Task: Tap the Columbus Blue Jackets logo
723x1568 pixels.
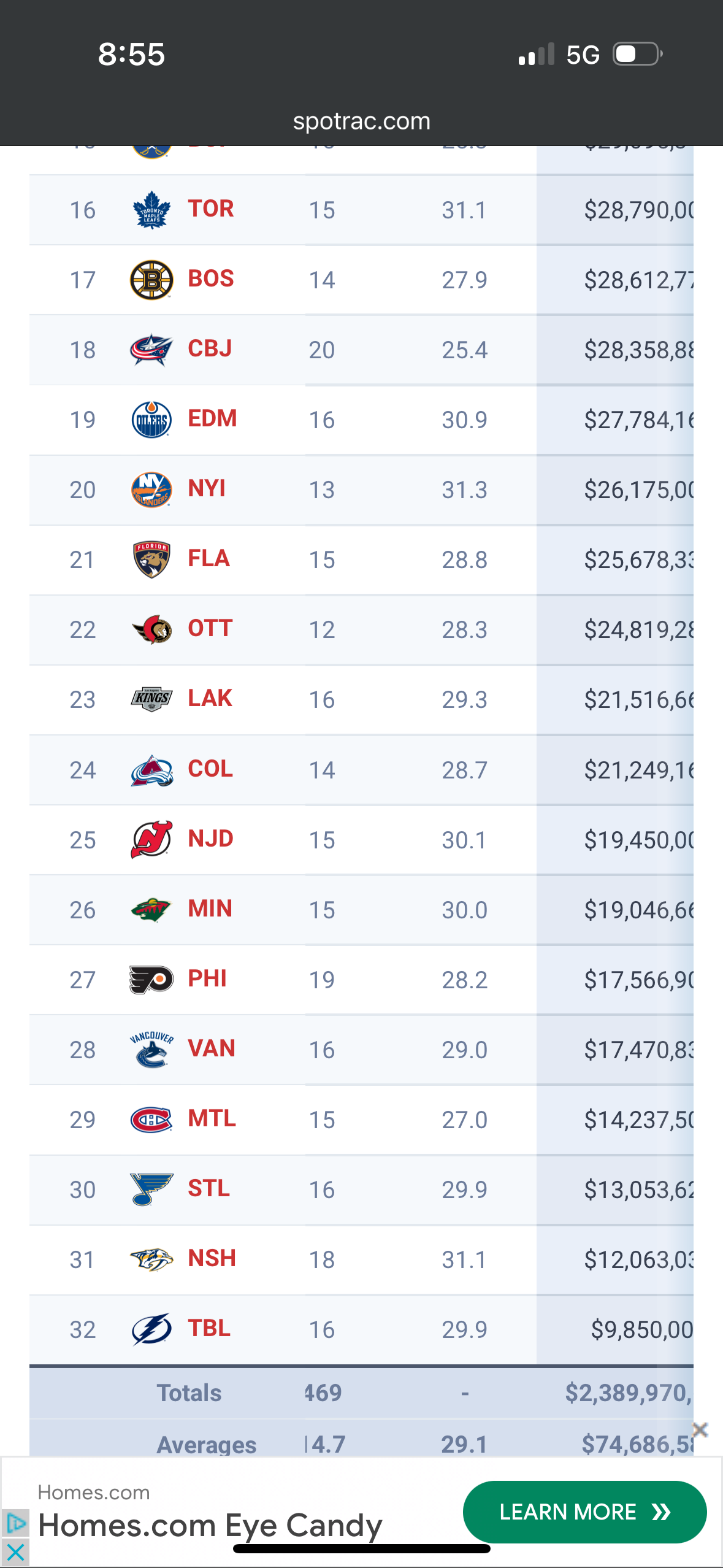Action: tap(151, 350)
